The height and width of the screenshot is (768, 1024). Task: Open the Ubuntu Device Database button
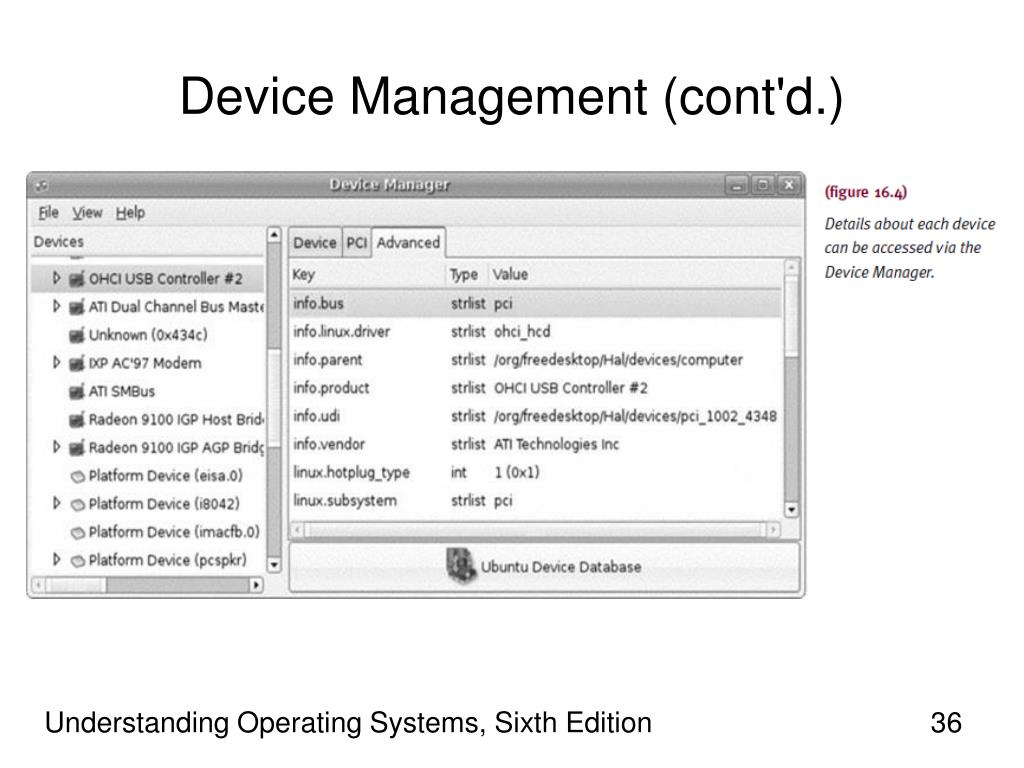[544, 567]
